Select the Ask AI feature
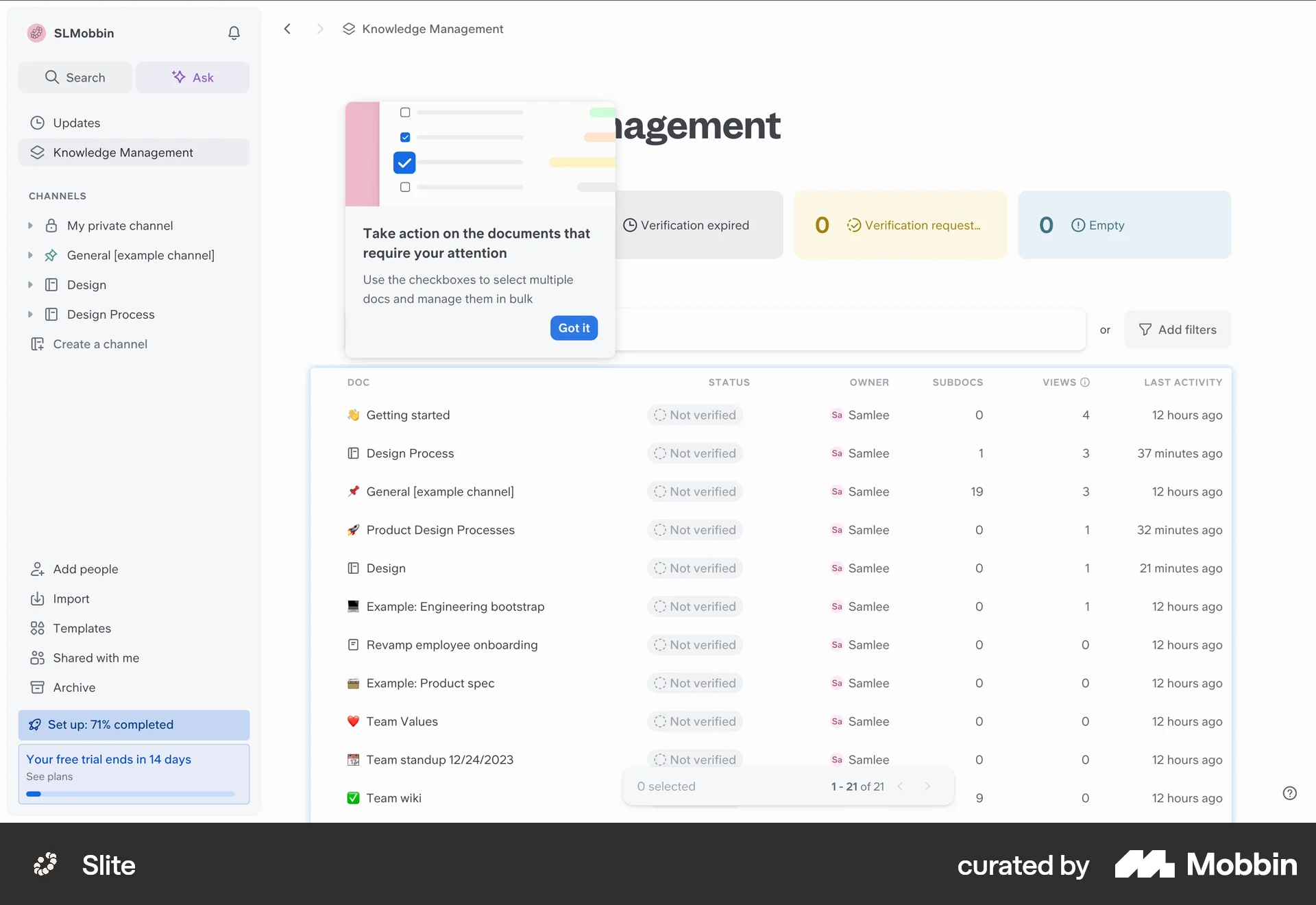This screenshot has height=905, width=1316. pos(193,77)
